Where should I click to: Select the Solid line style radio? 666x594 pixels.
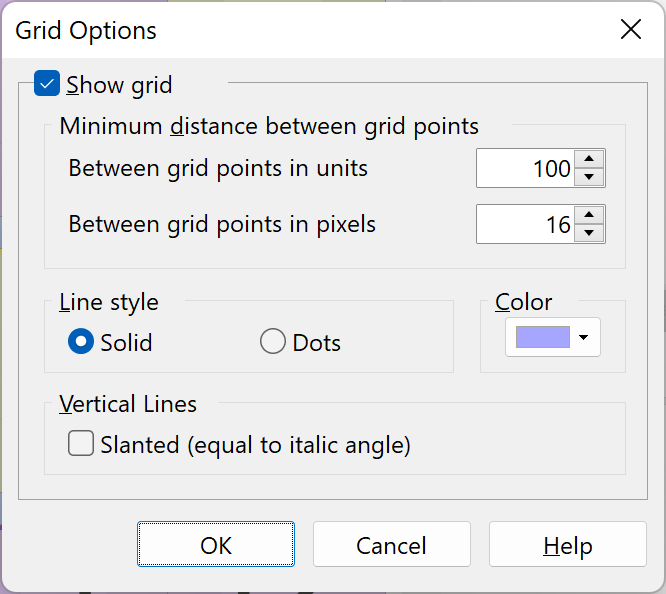[81, 341]
